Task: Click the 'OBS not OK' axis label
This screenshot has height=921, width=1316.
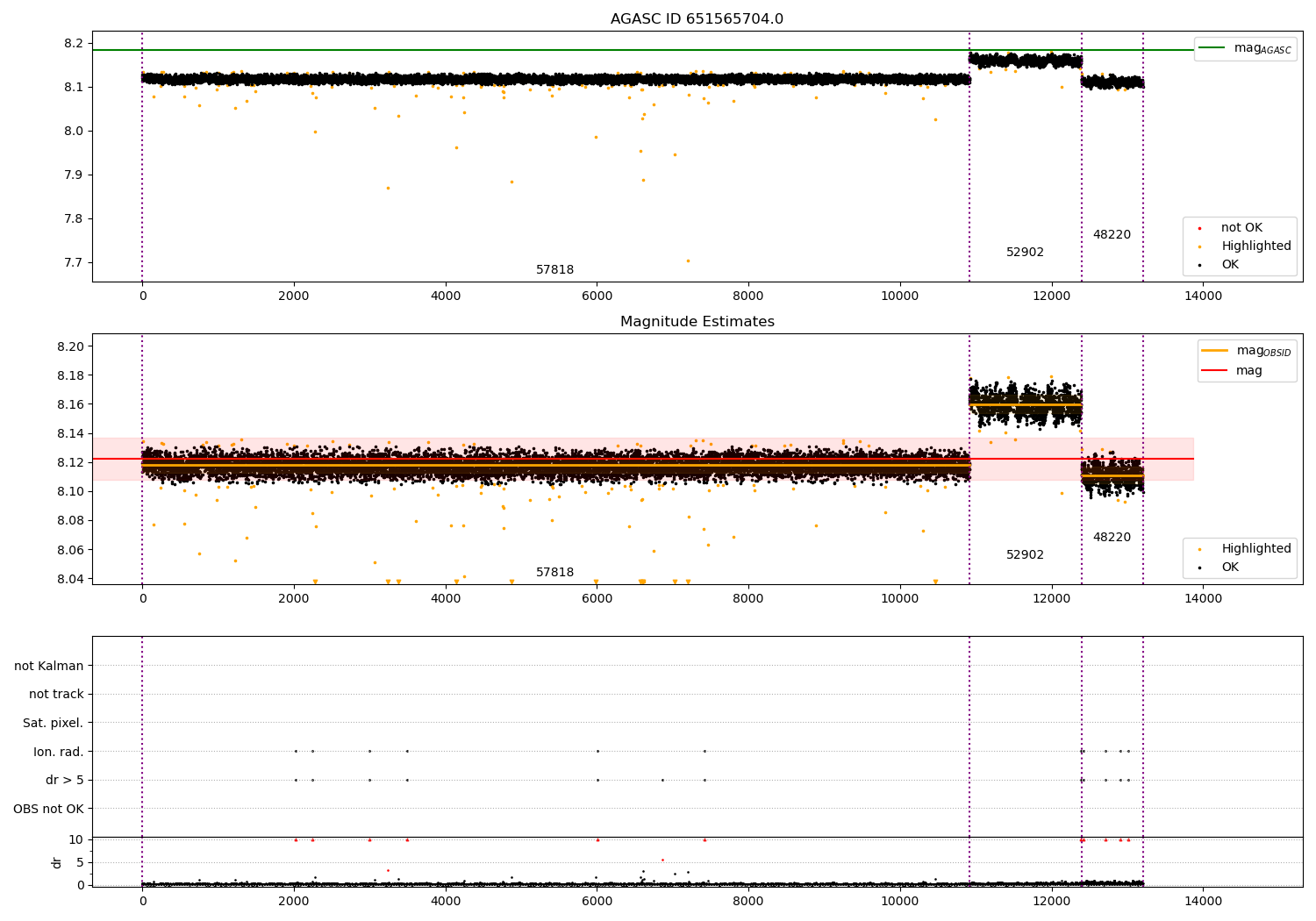Action: [48, 809]
